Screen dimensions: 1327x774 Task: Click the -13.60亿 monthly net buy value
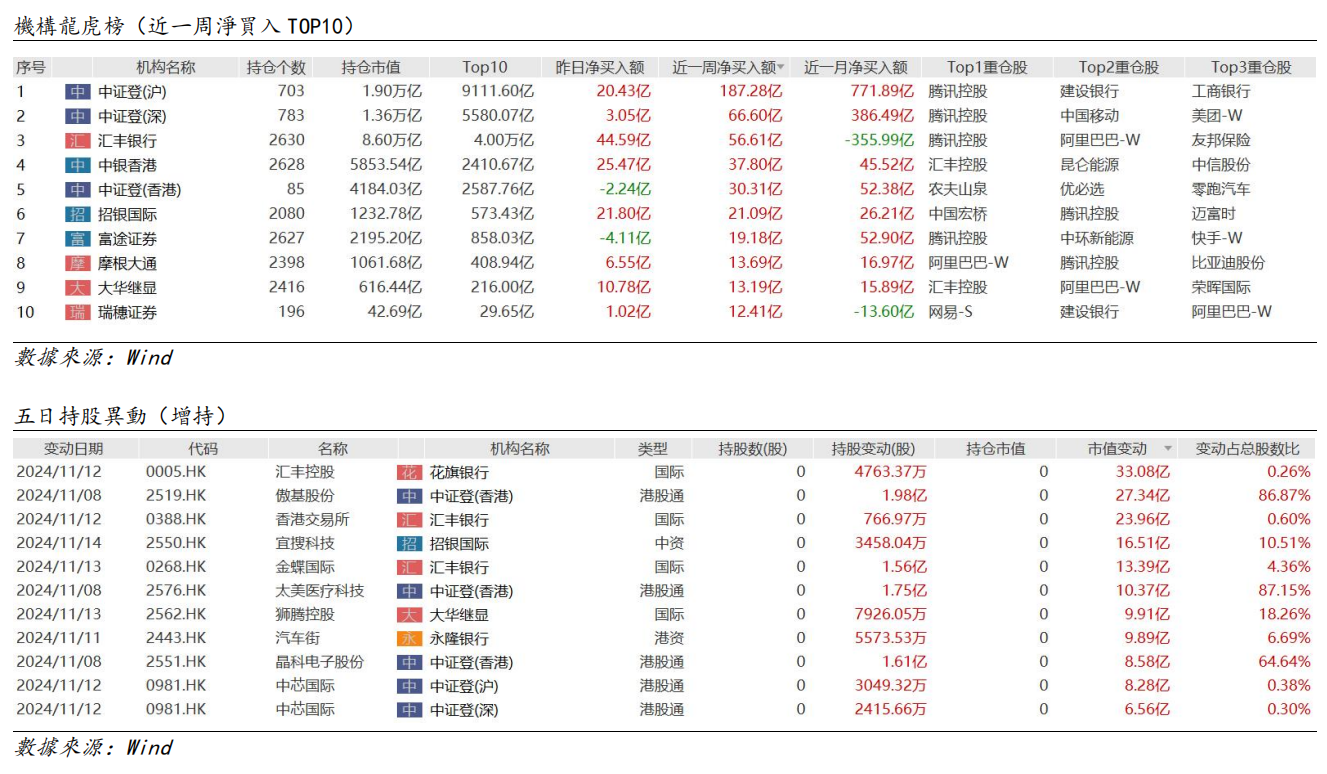[x=883, y=311]
